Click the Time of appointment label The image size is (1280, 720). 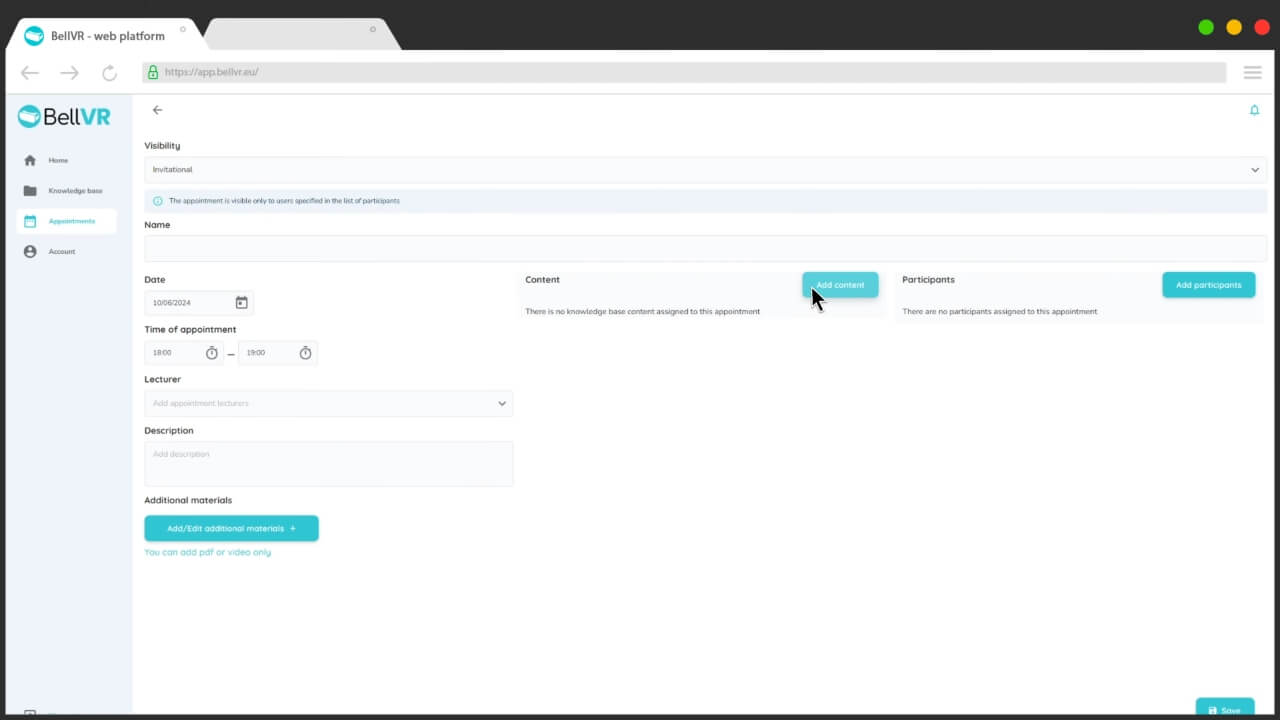coord(190,330)
